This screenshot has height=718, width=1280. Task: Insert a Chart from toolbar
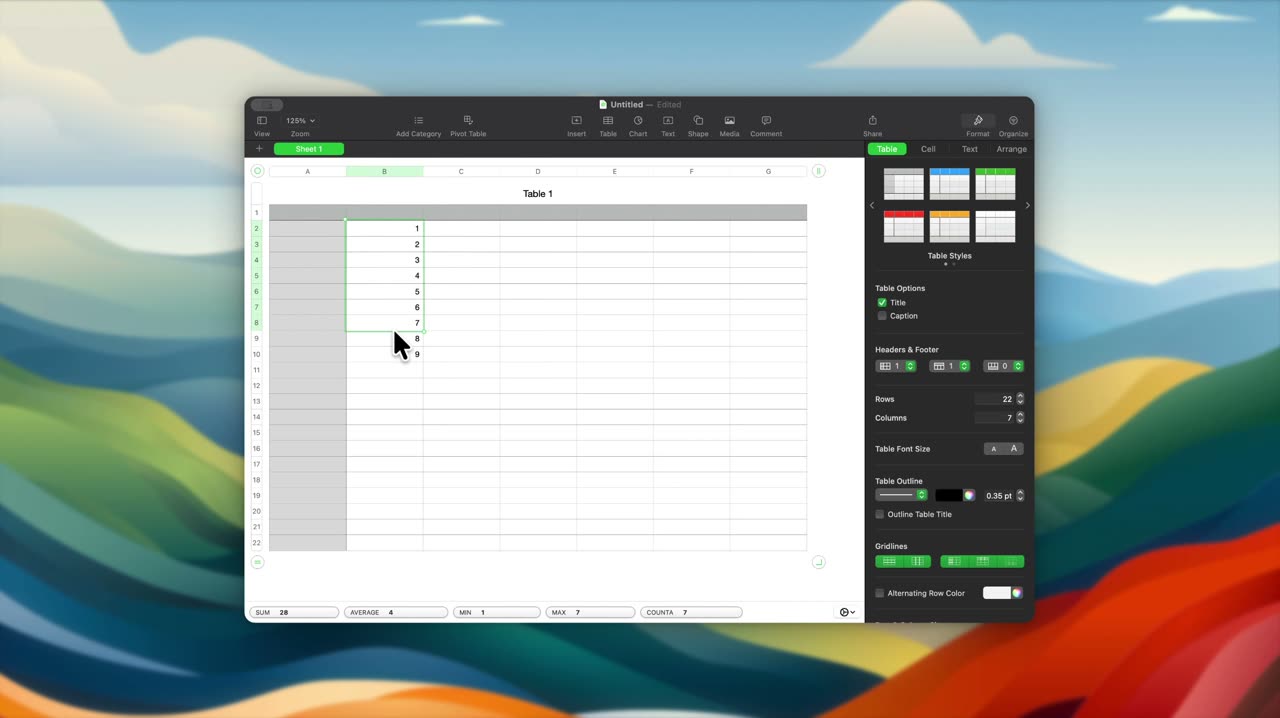tap(638, 121)
